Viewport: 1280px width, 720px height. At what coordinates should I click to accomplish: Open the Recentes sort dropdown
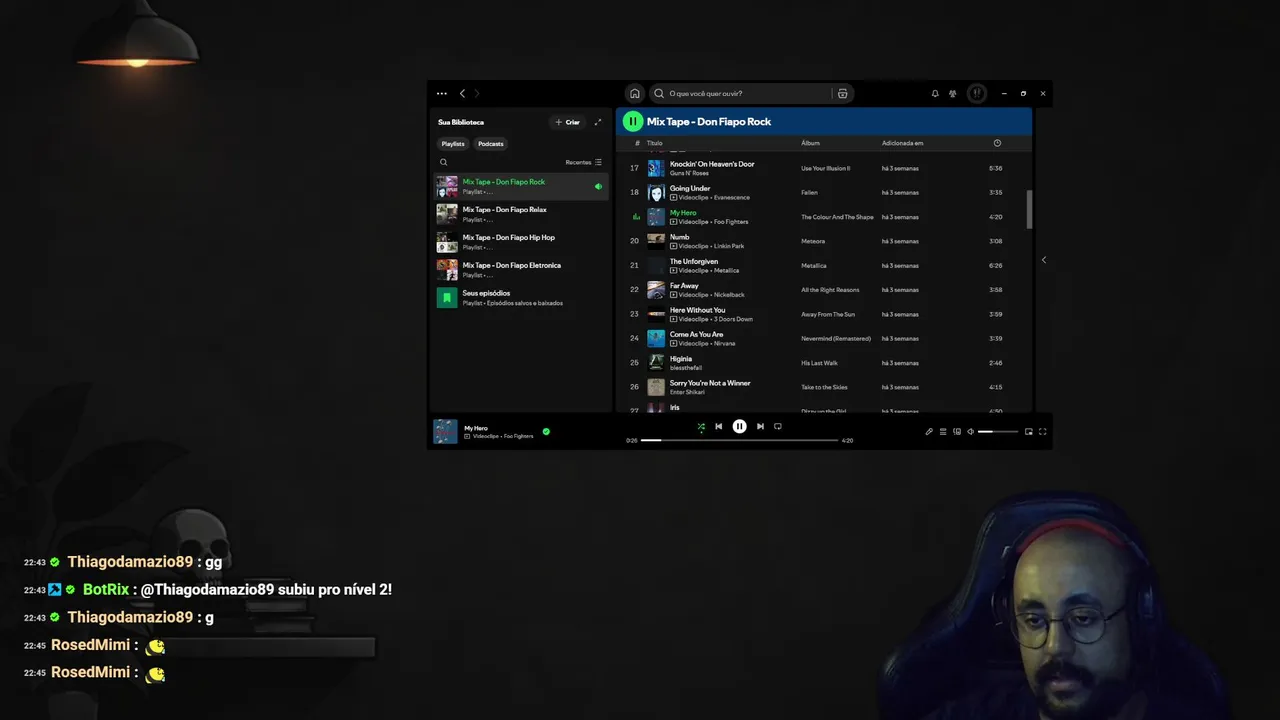click(x=584, y=162)
